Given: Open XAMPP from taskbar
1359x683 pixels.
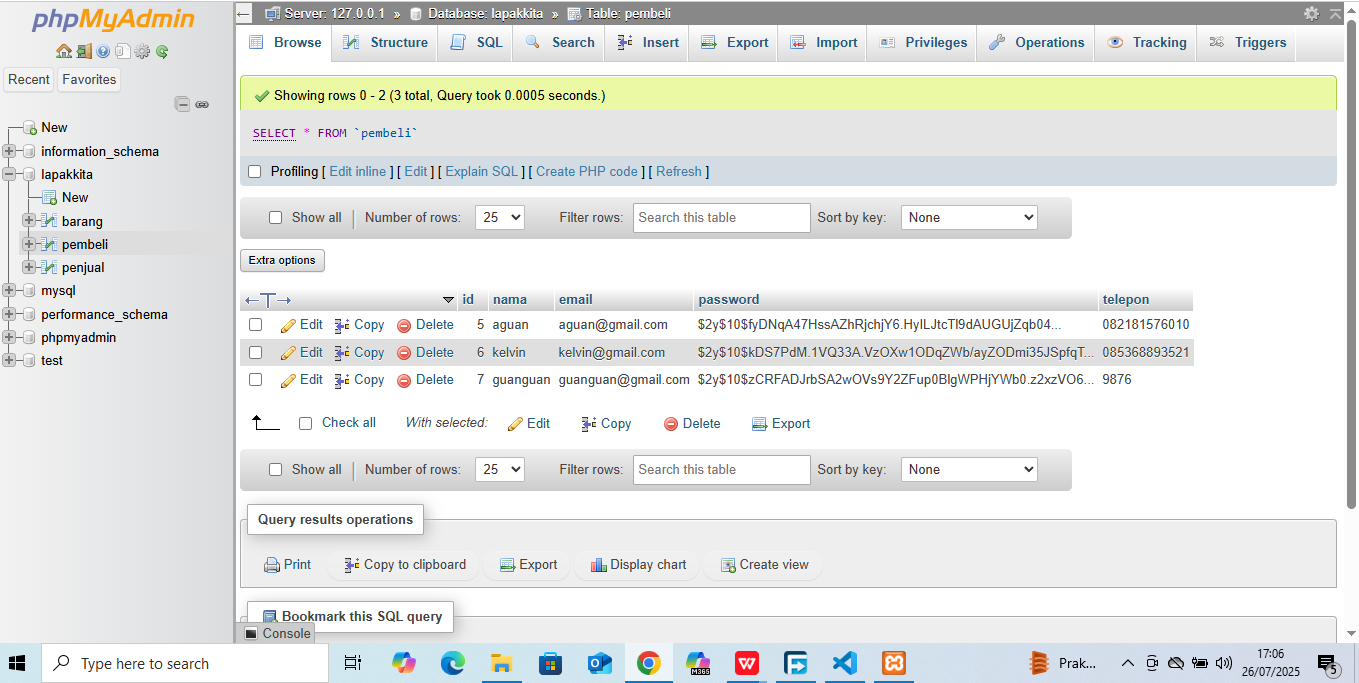Looking at the screenshot, I should click(x=893, y=663).
